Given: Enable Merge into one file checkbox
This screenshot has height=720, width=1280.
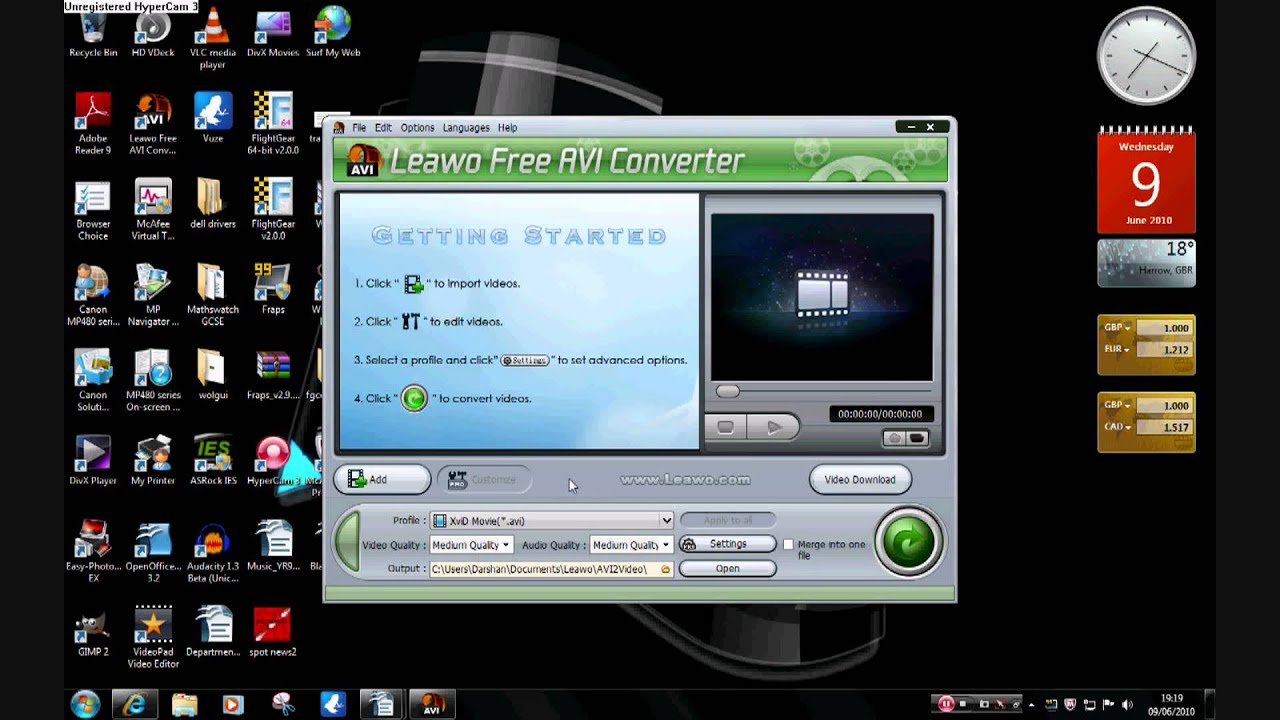Looking at the screenshot, I should tap(788, 545).
